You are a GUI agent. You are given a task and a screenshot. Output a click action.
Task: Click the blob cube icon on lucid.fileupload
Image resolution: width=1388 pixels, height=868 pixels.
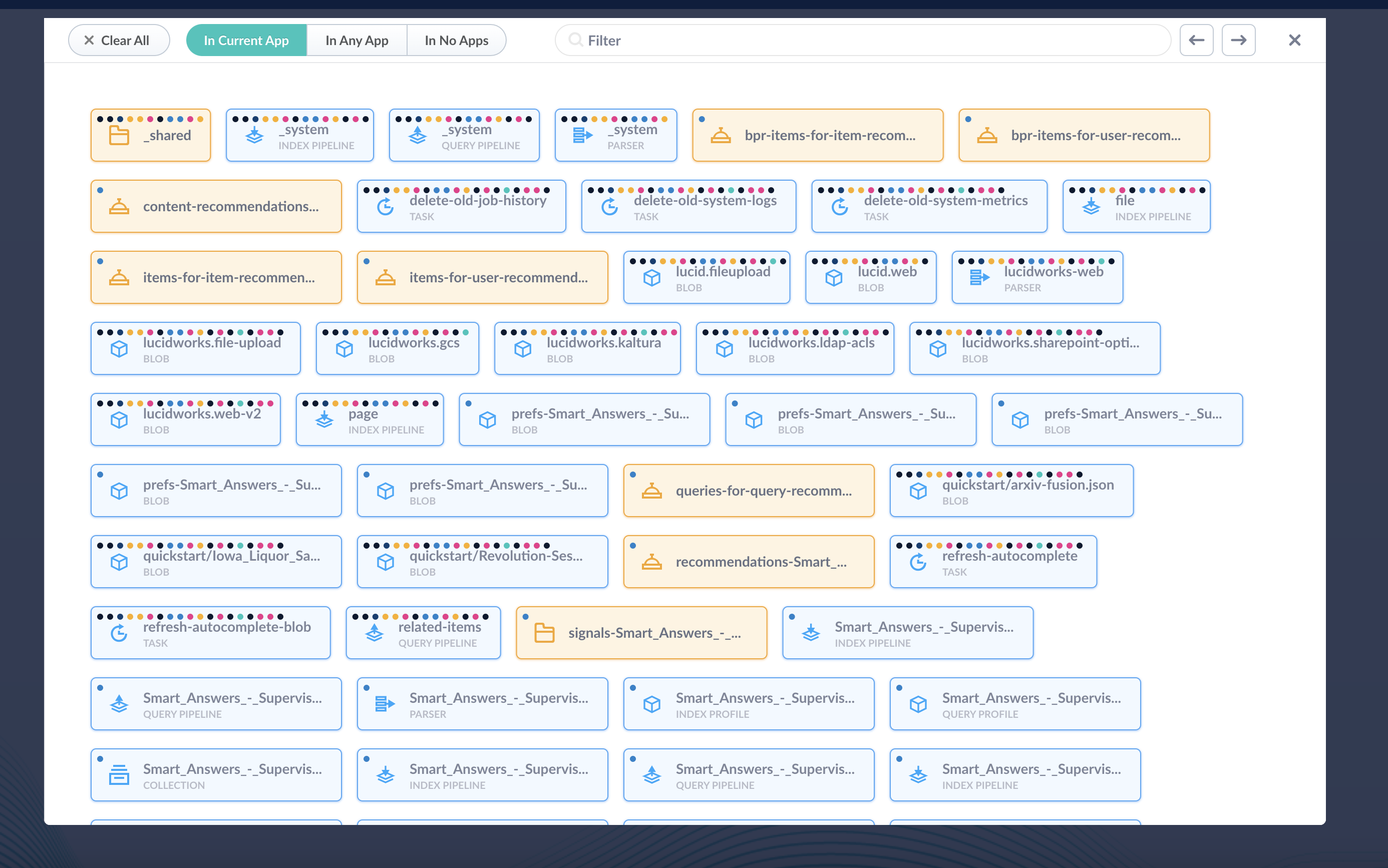(x=651, y=278)
